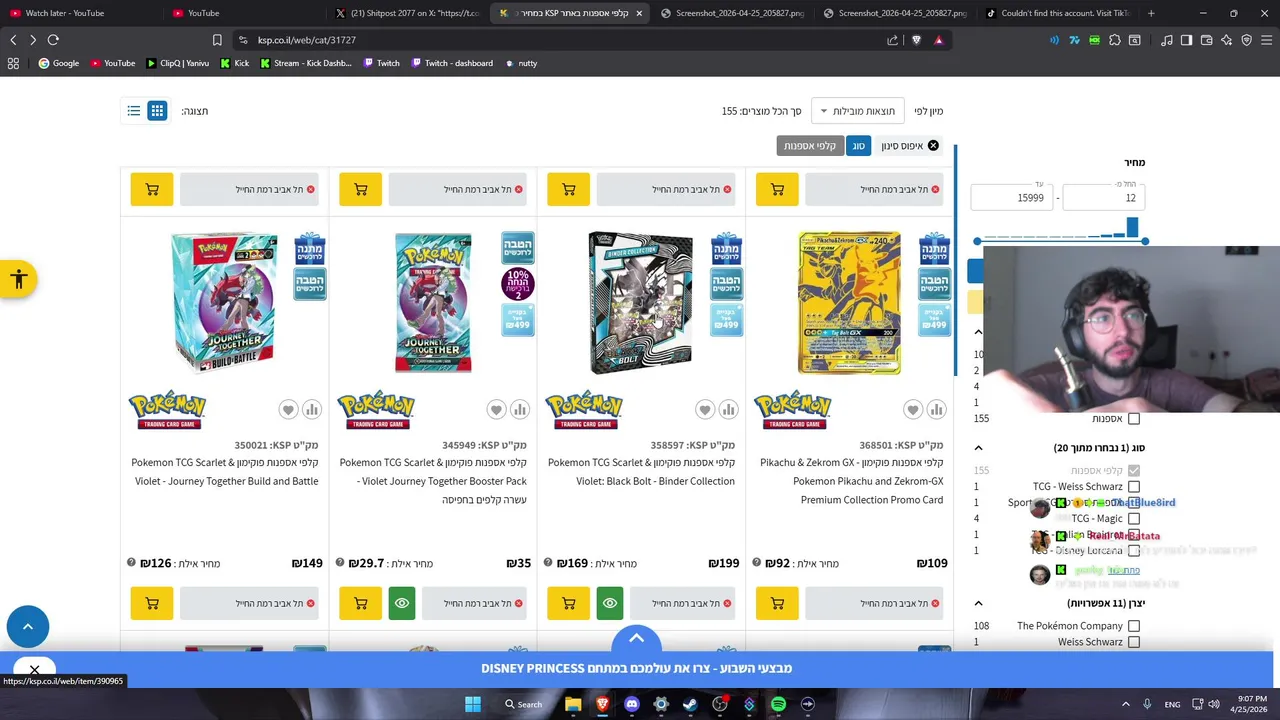Click up-chevron above Disney Princess banner
The height and width of the screenshot is (720, 1280).
[636, 637]
